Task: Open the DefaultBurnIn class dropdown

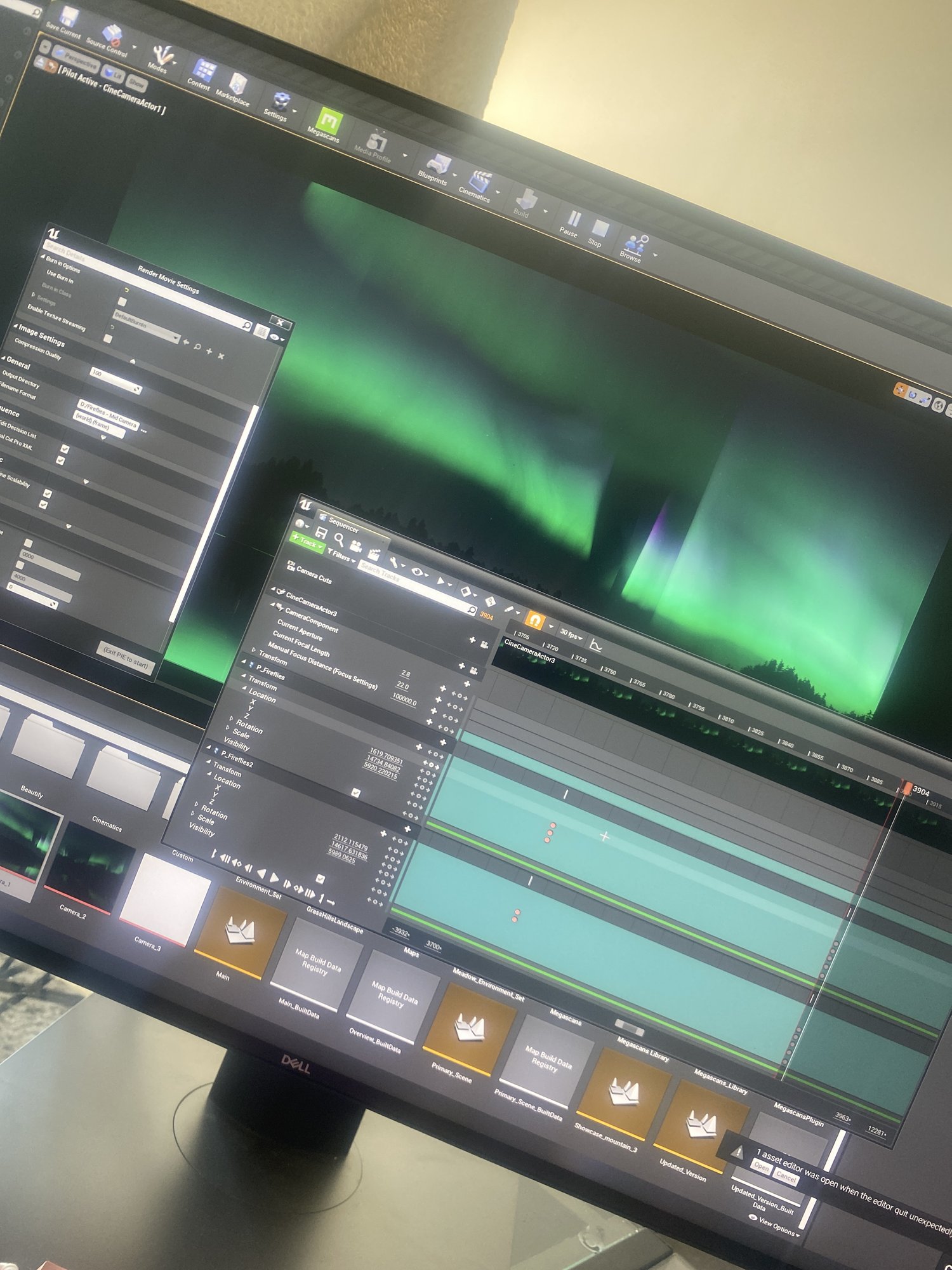Action: click(x=147, y=326)
